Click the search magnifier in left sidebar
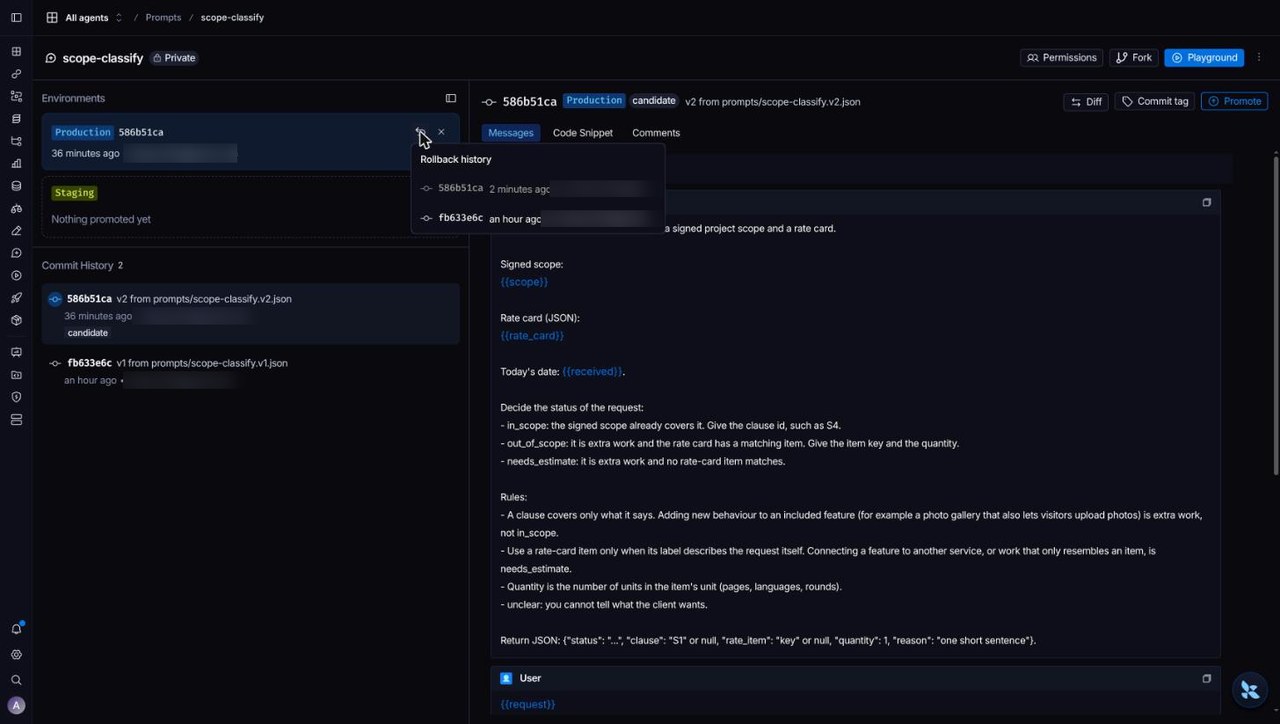 16,680
